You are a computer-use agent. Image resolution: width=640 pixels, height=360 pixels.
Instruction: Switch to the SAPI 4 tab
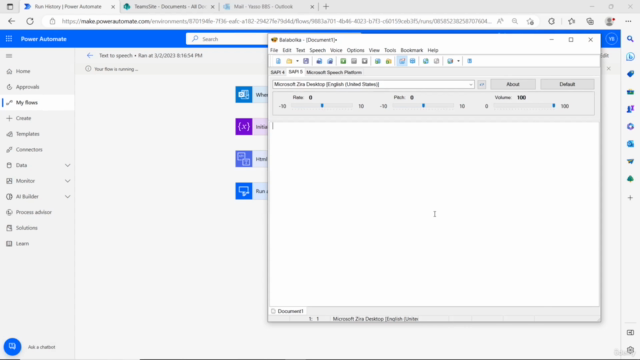pos(278,72)
